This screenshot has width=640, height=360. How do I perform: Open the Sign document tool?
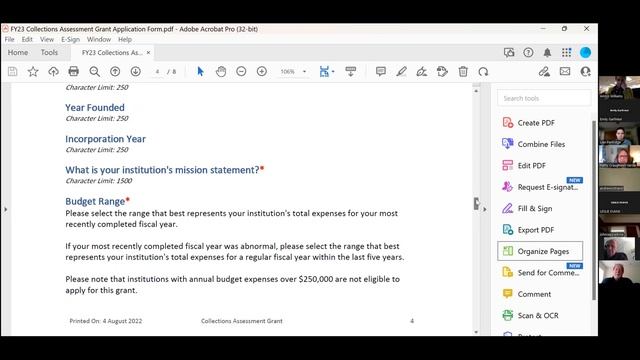tap(422, 71)
